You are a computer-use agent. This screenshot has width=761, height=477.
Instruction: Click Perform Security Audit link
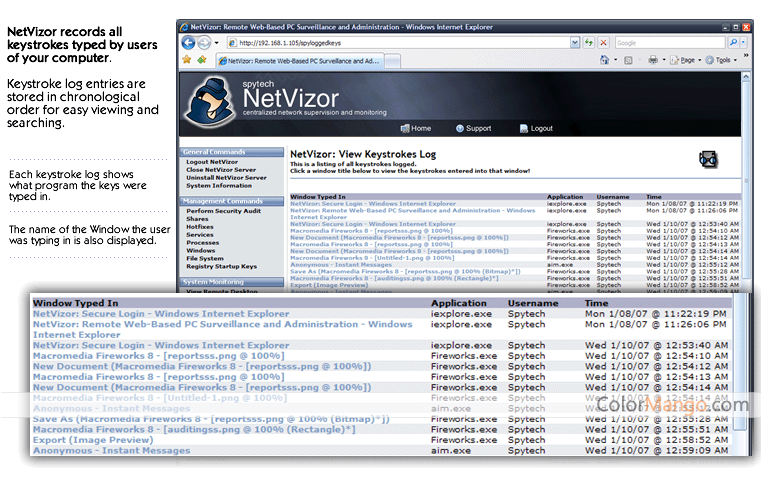coord(223,211)
